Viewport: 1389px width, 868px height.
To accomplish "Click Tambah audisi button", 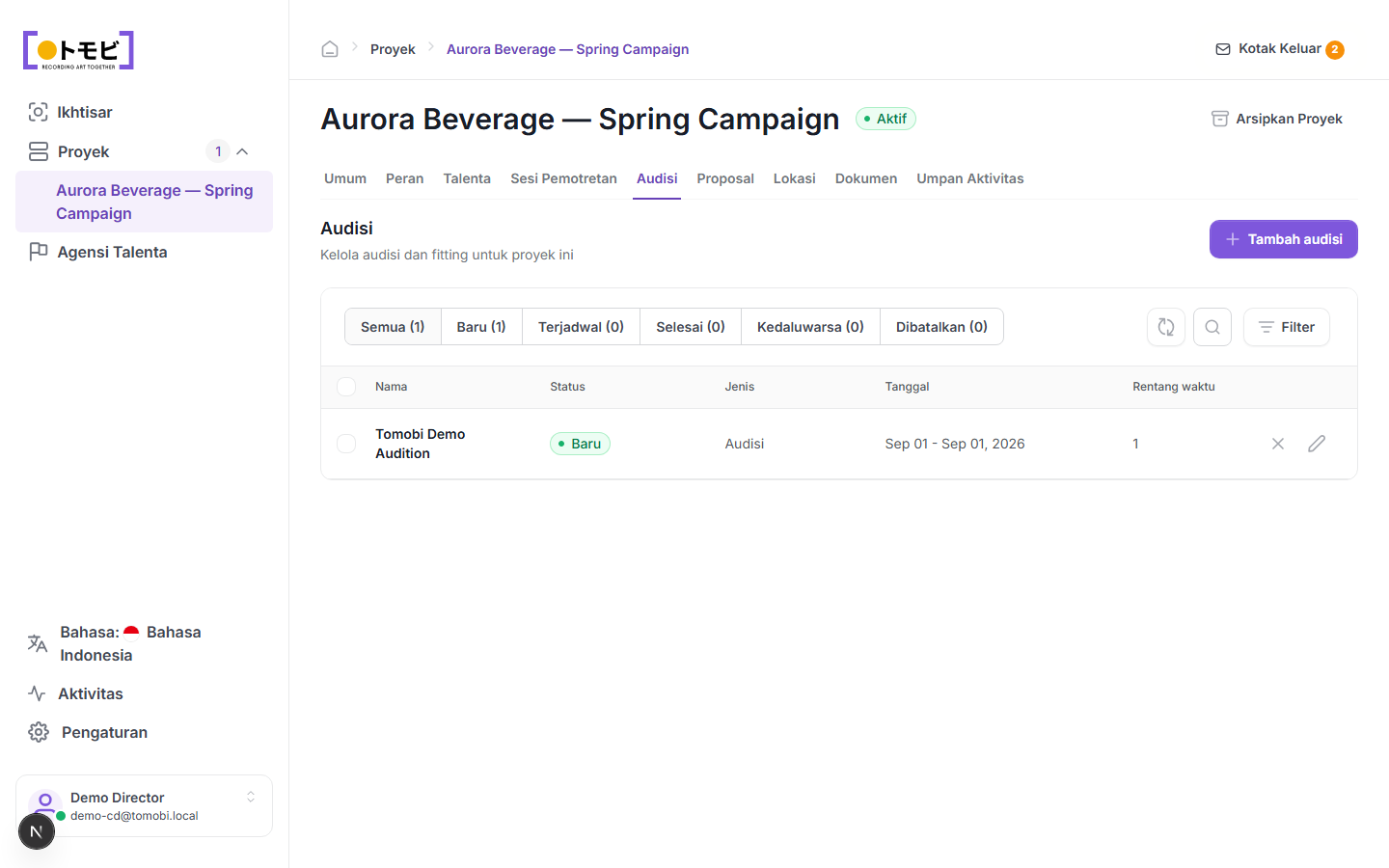I will 1284,239.
